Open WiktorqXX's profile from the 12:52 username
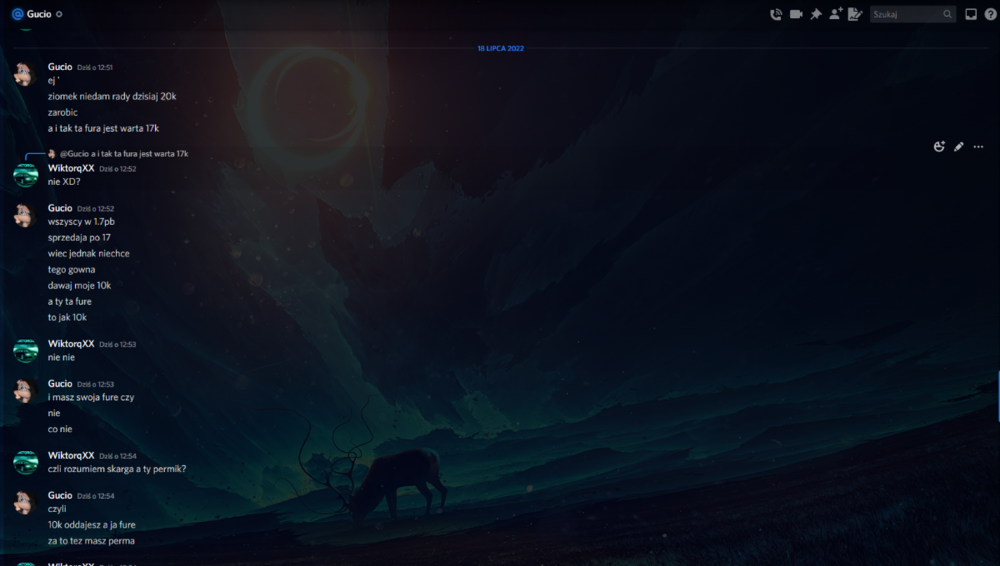Image resolution: width=1000 pixels, height=566 pixels. [71, 168]
